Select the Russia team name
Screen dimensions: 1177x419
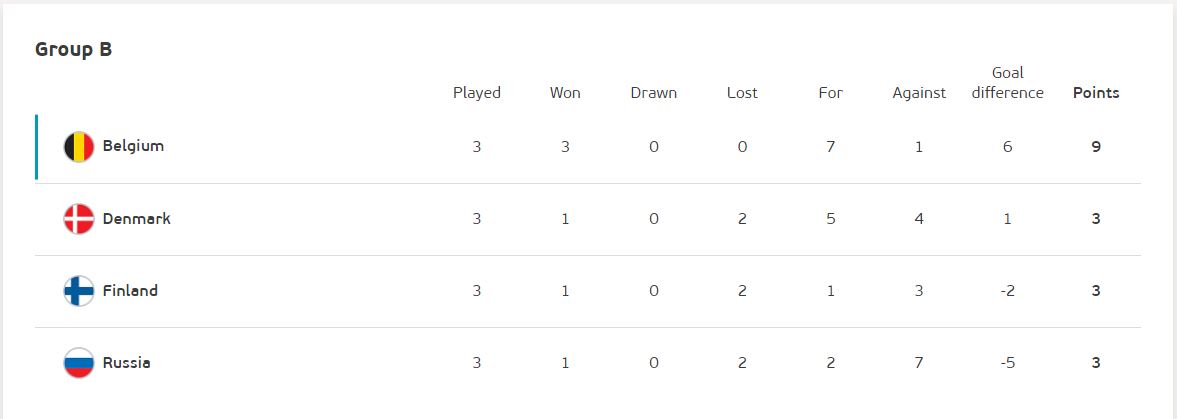(126, 363)
